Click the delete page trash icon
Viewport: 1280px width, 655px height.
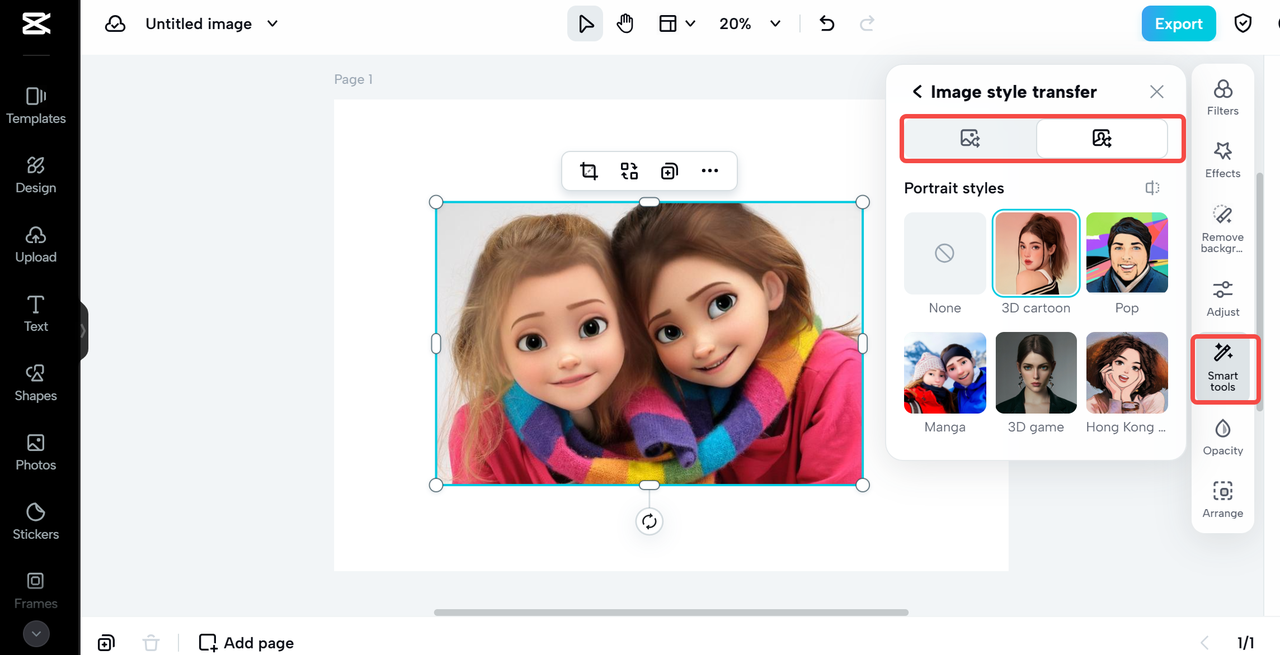(150, 643)
